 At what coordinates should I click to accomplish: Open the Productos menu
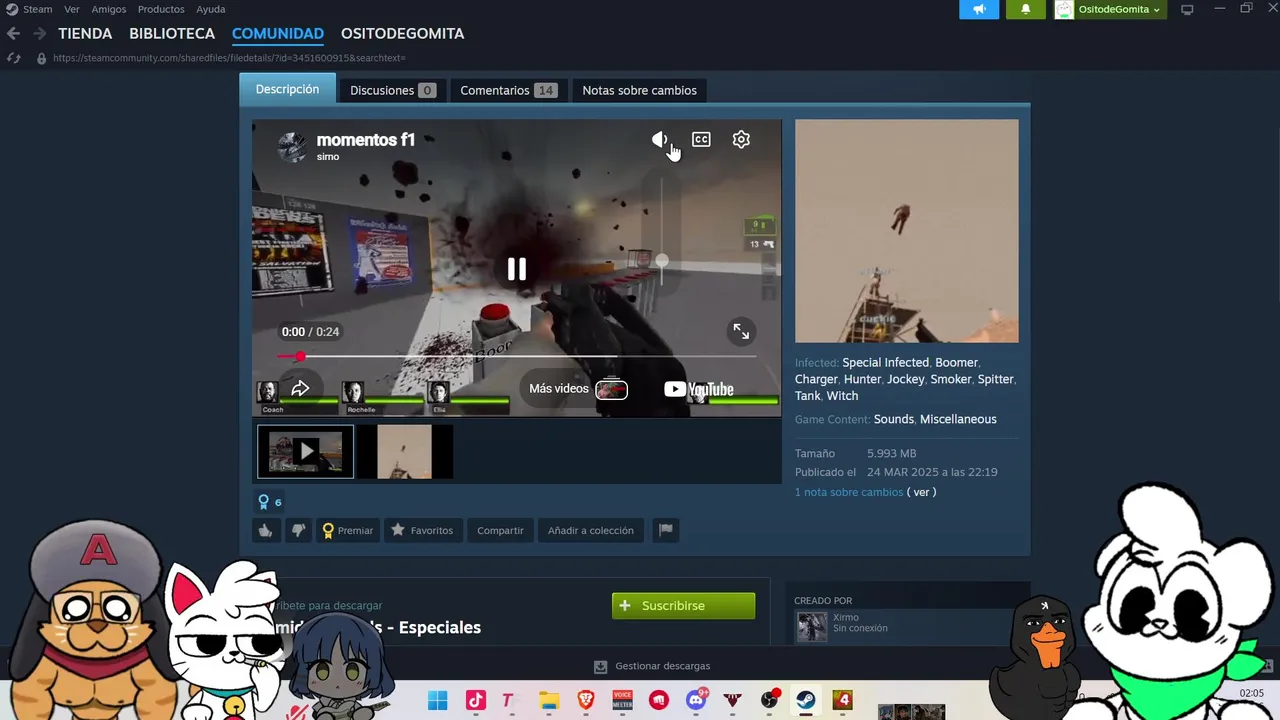pyautogui.click(x=161, y=9)
